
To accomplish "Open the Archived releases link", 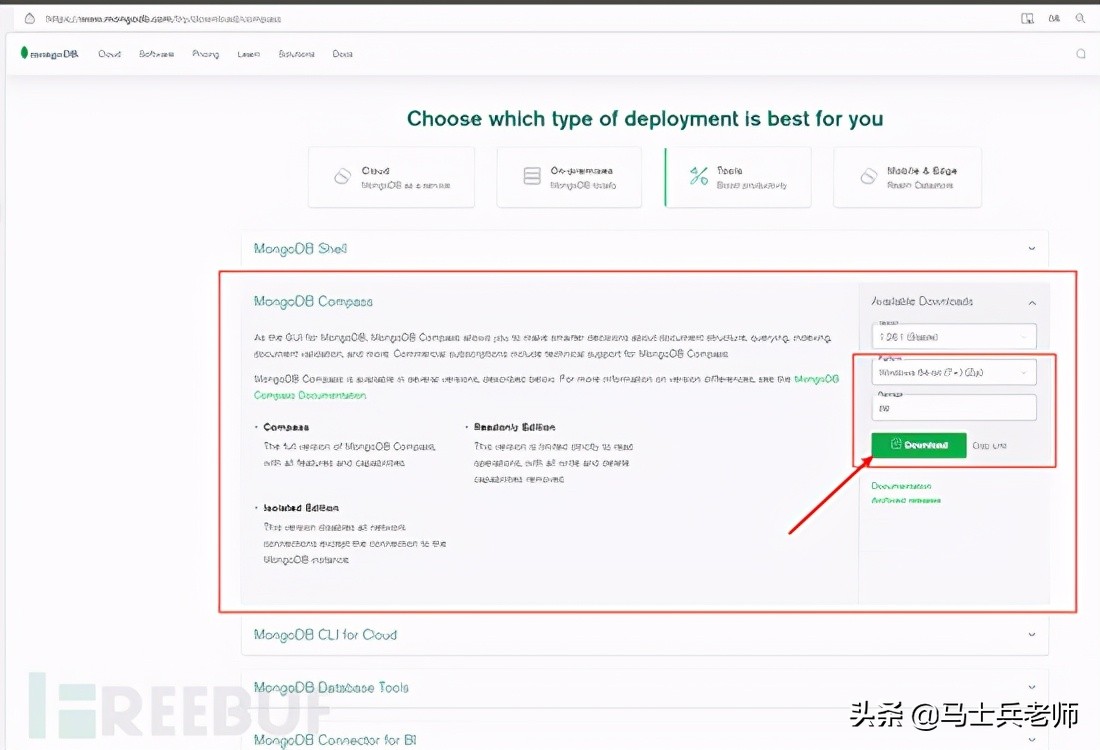I will [906, 500].
